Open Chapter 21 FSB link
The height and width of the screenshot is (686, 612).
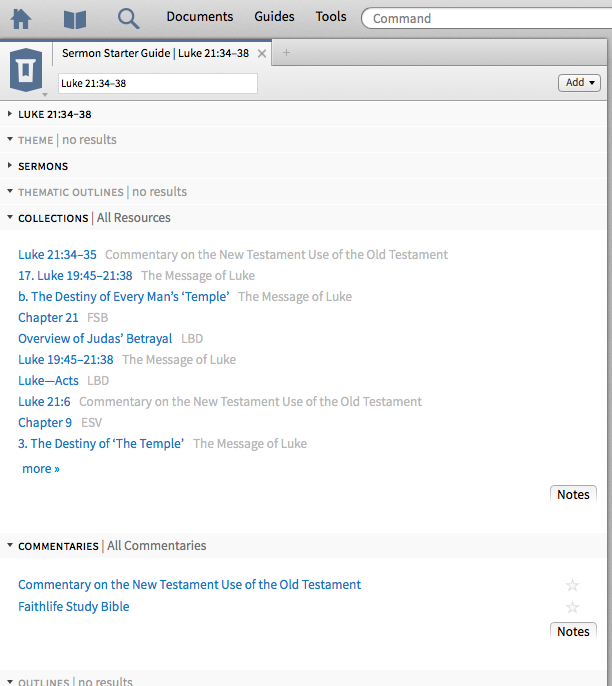pyautogui.click(x=48, y=318)
